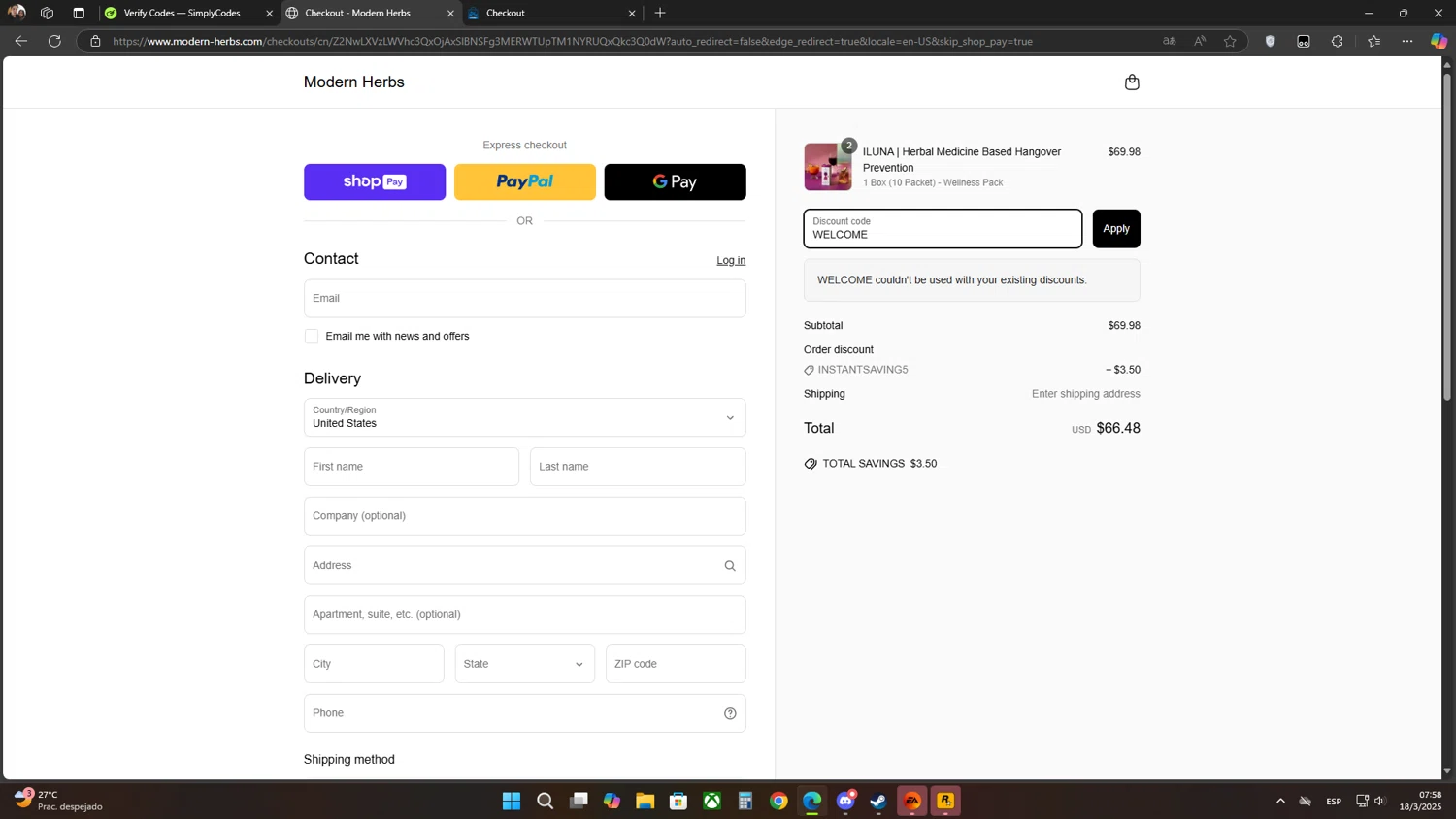Viewport: 1456px width, 819px height.
Task: Open browser extensions puzzle icon
Action: (1338, 41)
